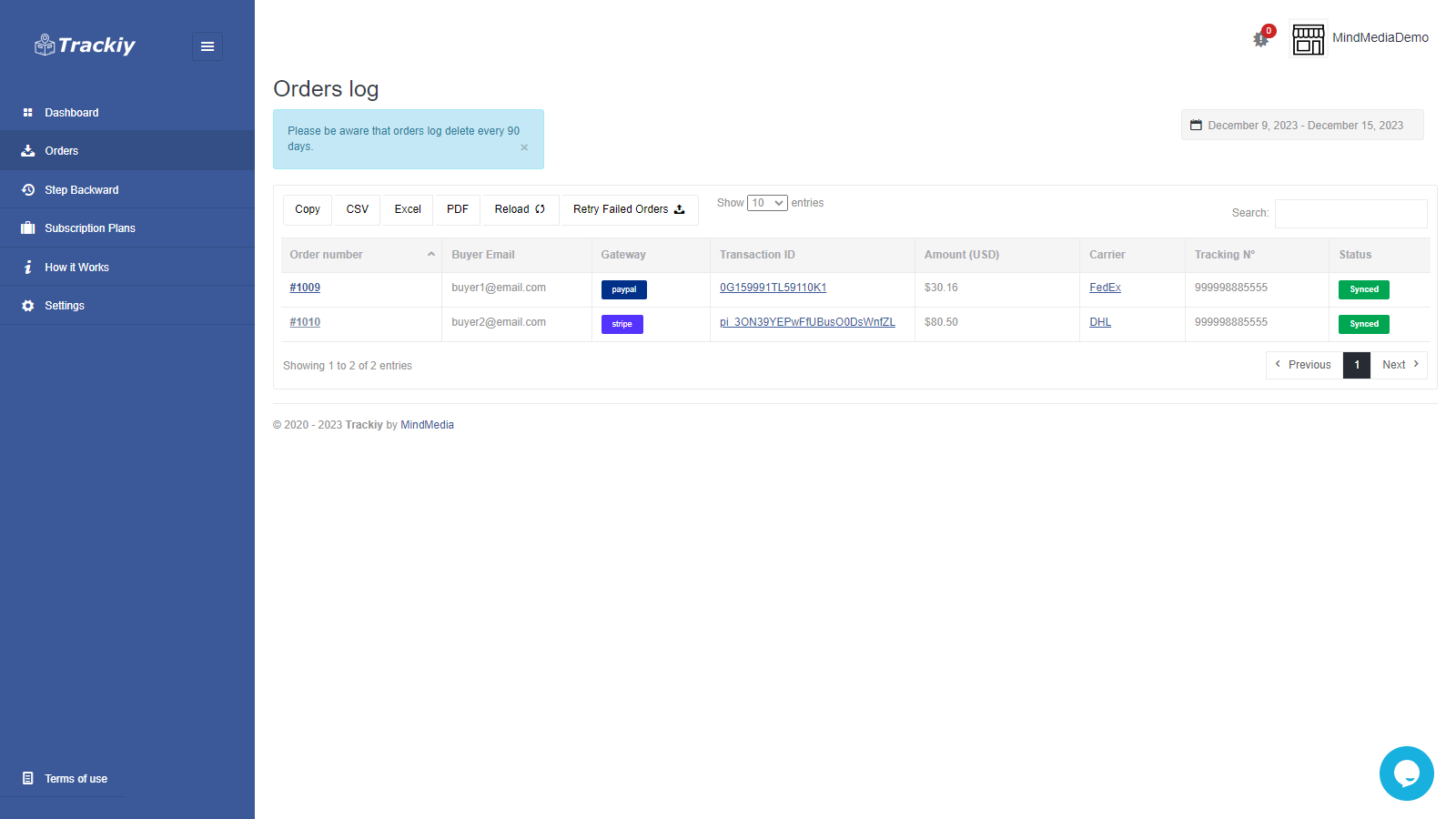The width and height of the screenshot is (1456, 819).
Task: Switch to the Terms of use page
Action: [76, 778]
